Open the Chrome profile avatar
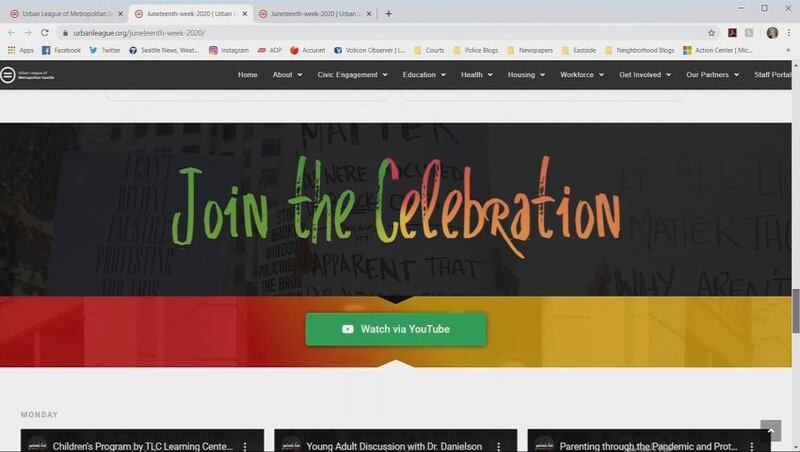This screenshot has height=452, width=800. coord(772,33)
